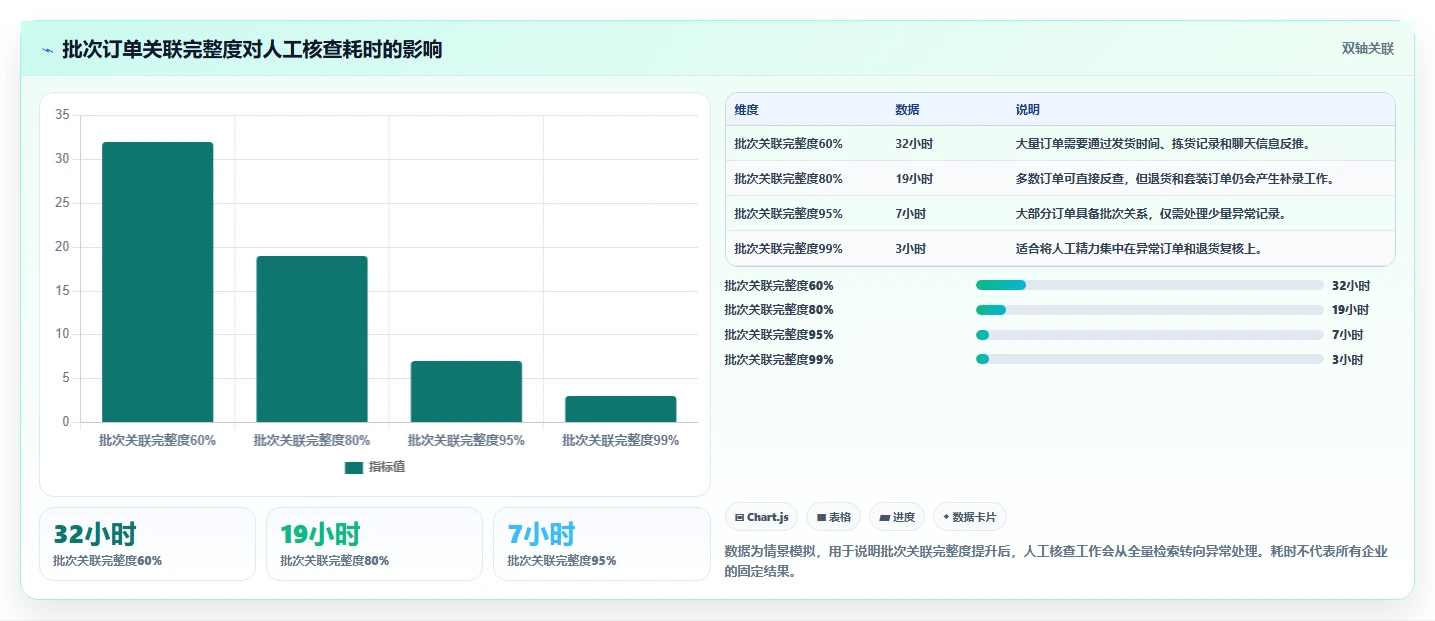Click the 维度 column header
The height and width of the screenshot is (621, 1435).
coord(747,110)
